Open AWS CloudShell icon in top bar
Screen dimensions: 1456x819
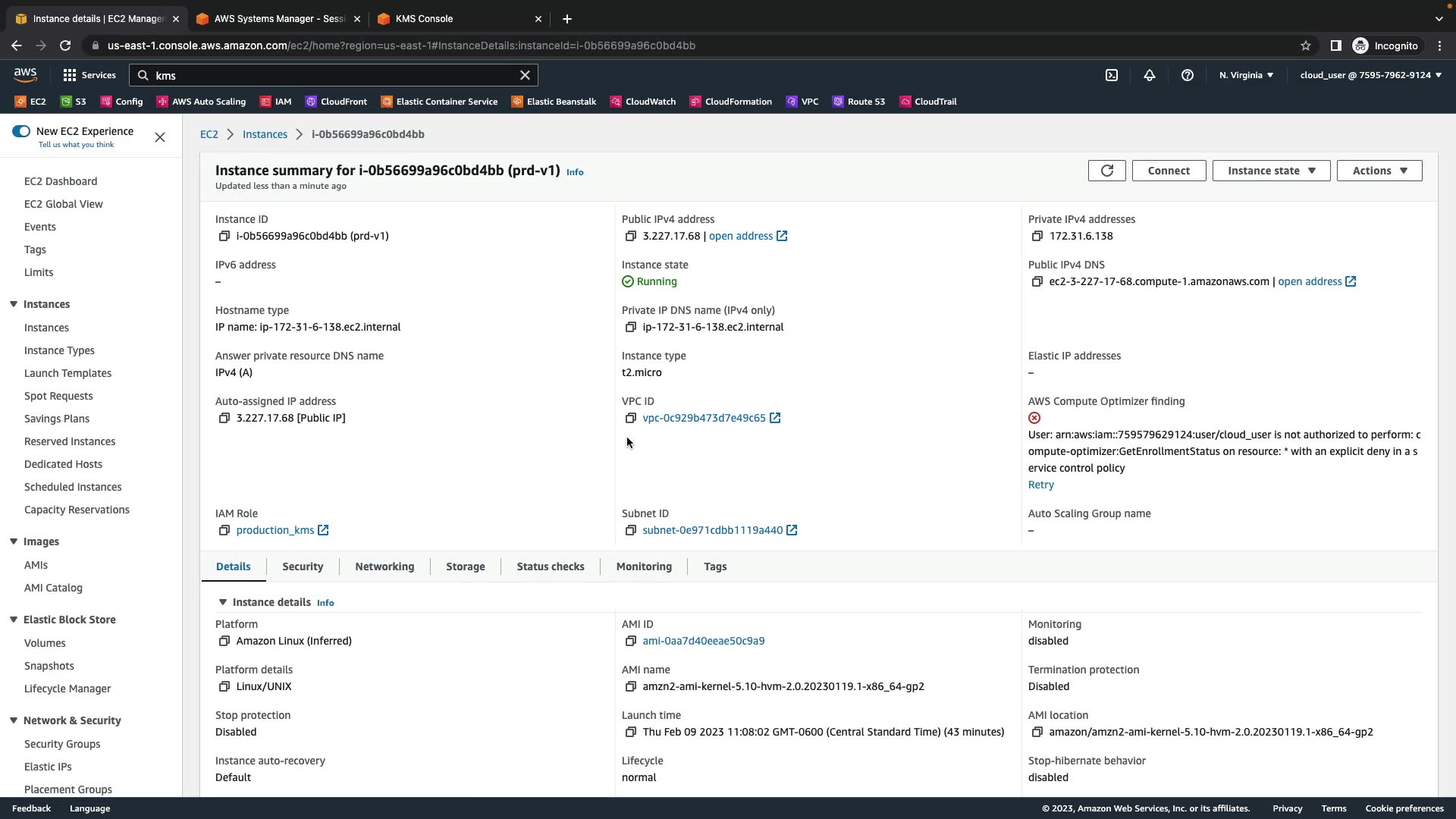pos(1111,75)
